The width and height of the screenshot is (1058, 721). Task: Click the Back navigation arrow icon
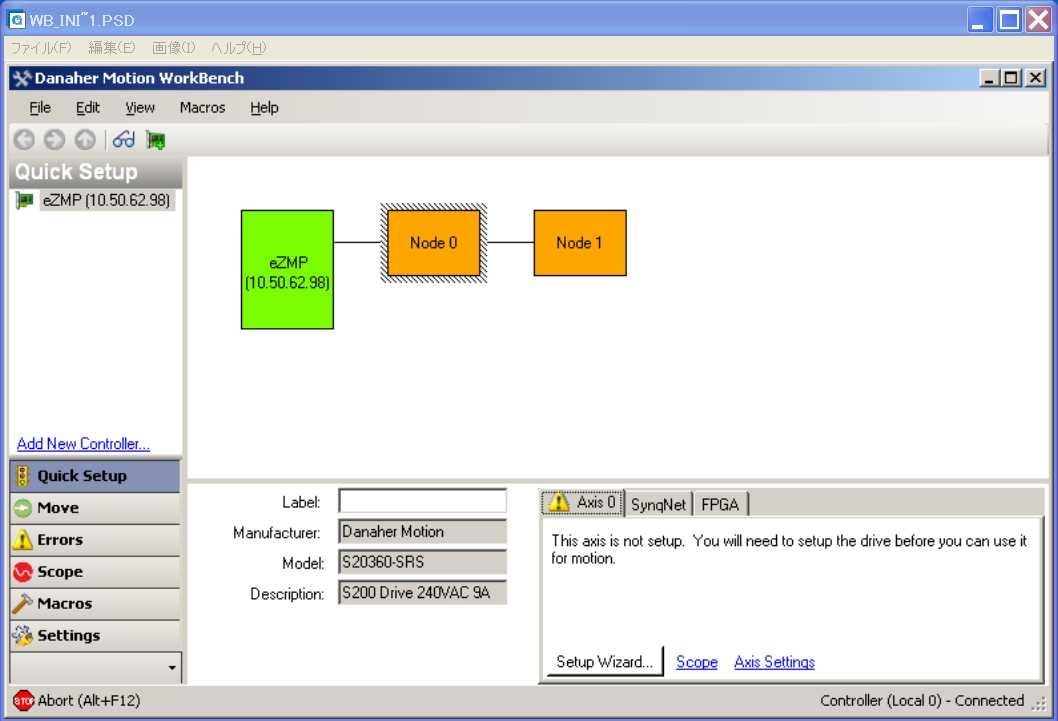[24, 140]
